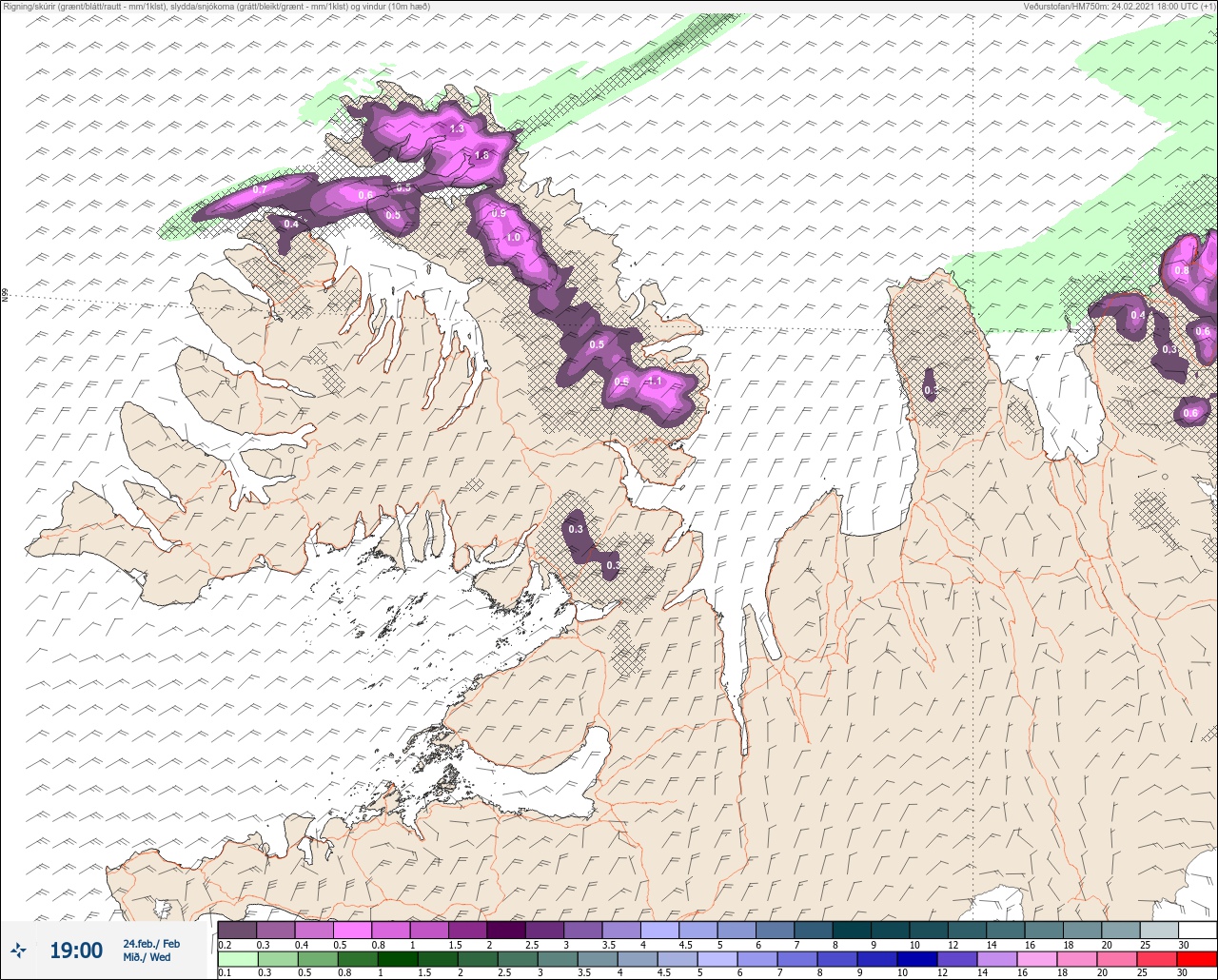The width and height of the screenshot is (1218, 980).
Task: Click the 1.1 snowfall value on the map
Action: click(x=655, y=381)
